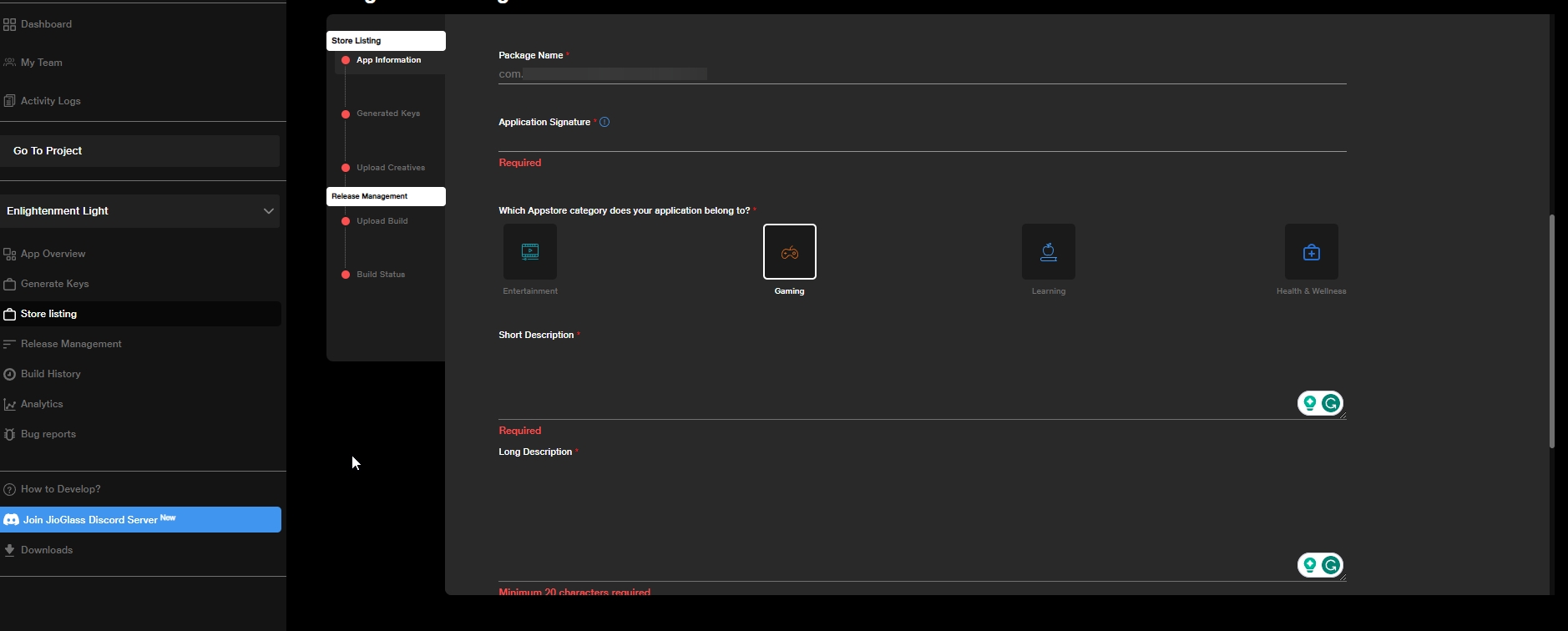This screenshot has height=631, width=1568.
Task: Open Analytics from the sidebar
Action: 42,404
